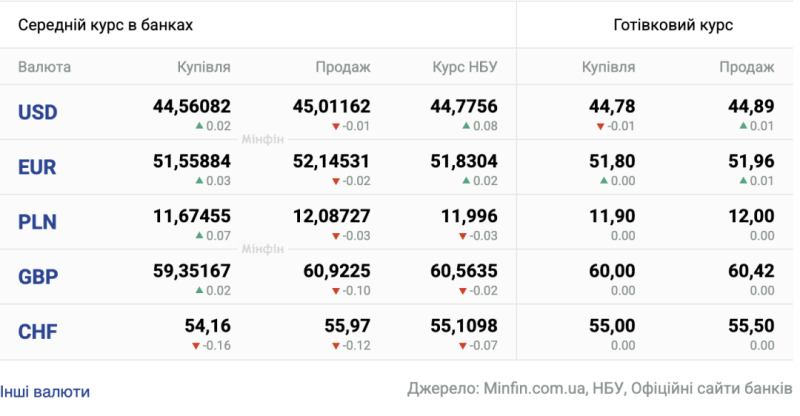Open the USD currency link
The image size is (800, 416).
[38, 112]
